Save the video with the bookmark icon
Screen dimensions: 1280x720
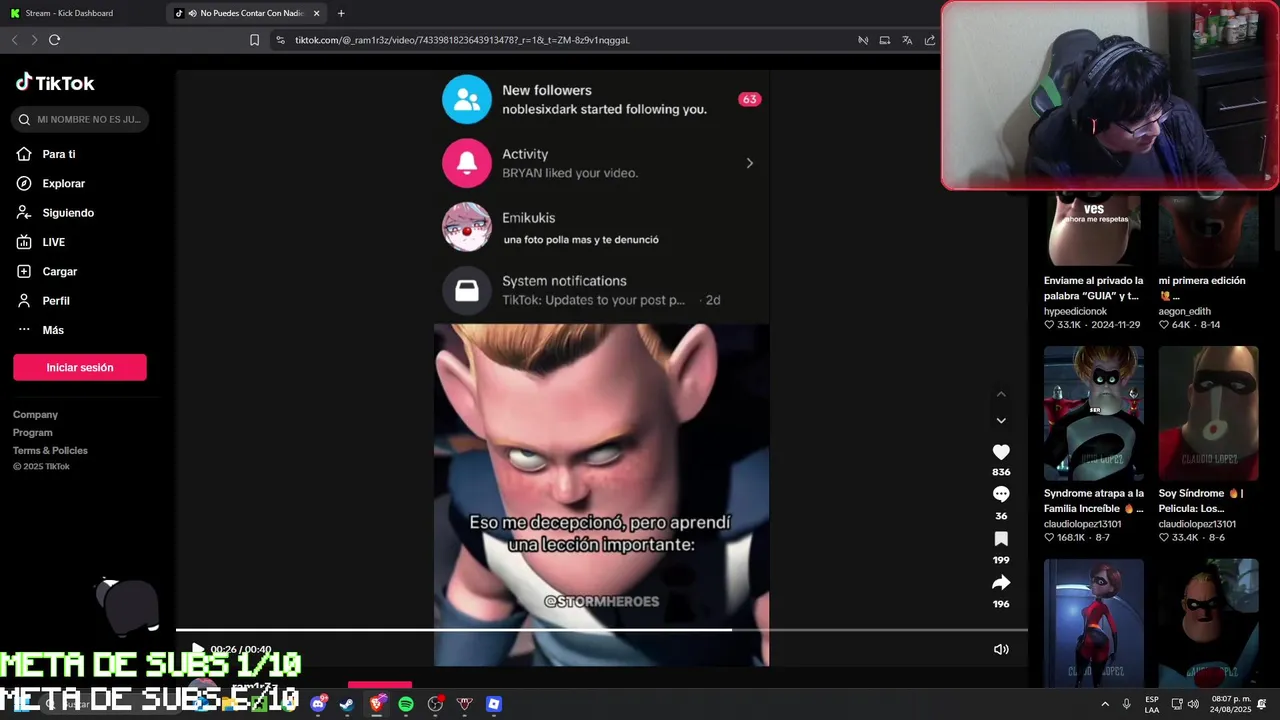point(1001,539)
